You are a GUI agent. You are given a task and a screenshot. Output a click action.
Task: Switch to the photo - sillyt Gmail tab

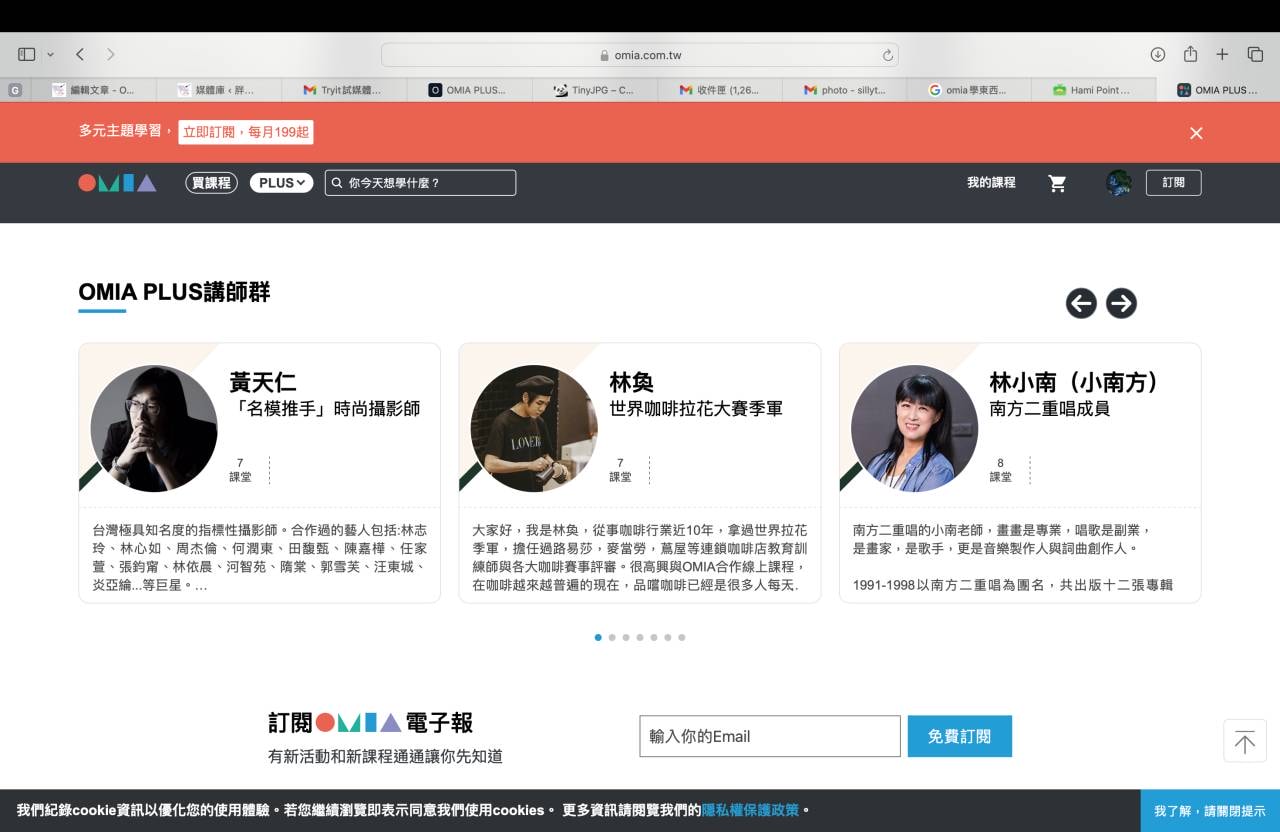pyautogui.click(x=844, y=90)
